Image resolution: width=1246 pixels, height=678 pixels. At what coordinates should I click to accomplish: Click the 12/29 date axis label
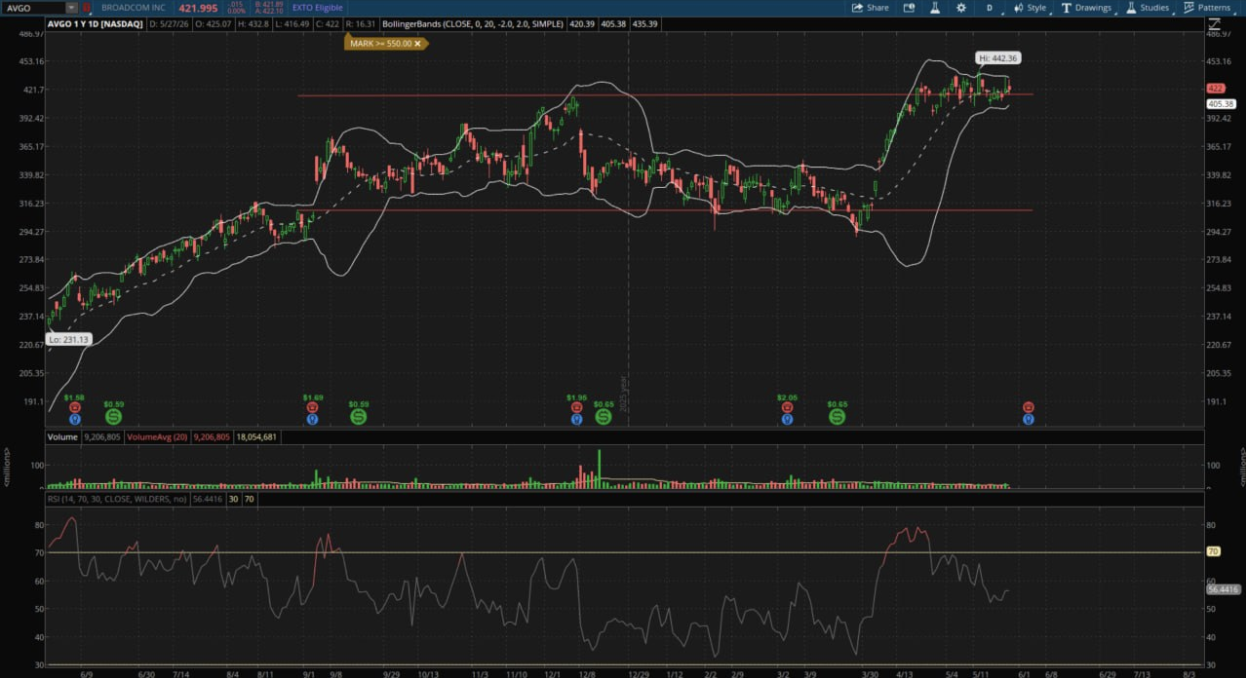pos(638,673)
